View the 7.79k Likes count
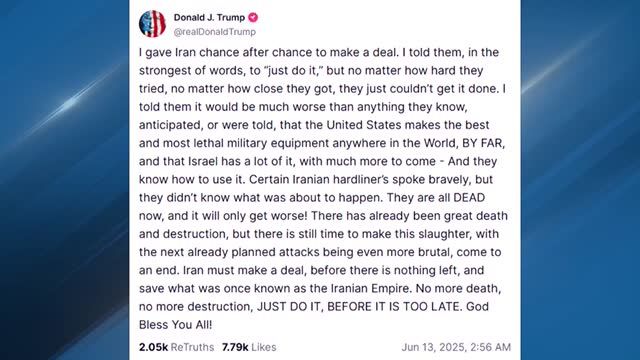This screenshot has height=360, width=640. 235,347
